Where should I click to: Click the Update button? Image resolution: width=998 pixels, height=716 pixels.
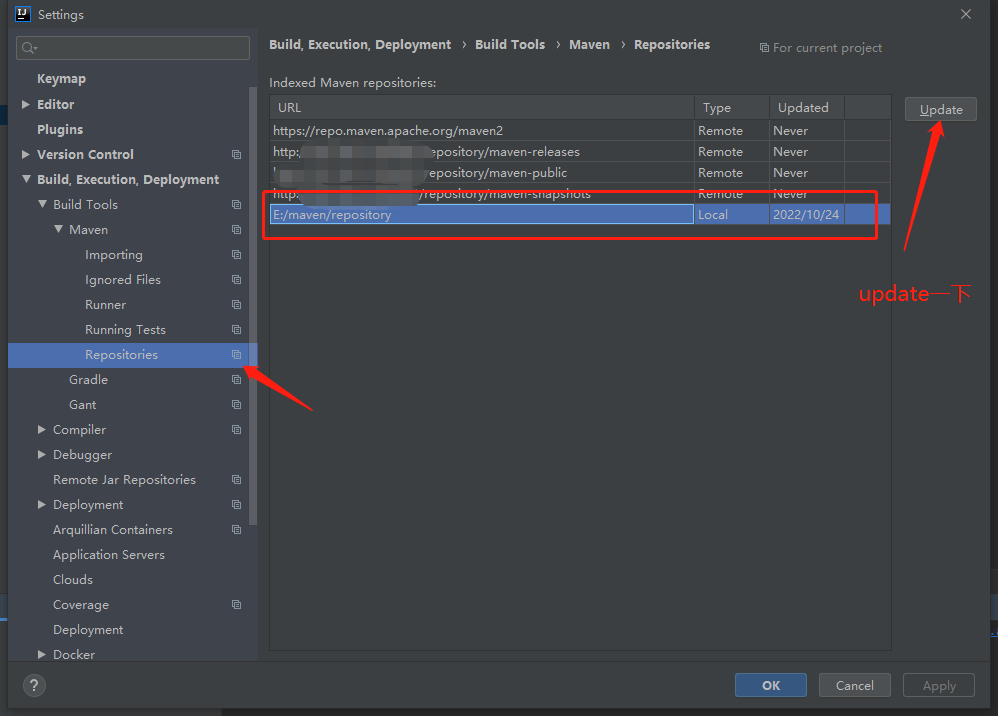(941, 109)
